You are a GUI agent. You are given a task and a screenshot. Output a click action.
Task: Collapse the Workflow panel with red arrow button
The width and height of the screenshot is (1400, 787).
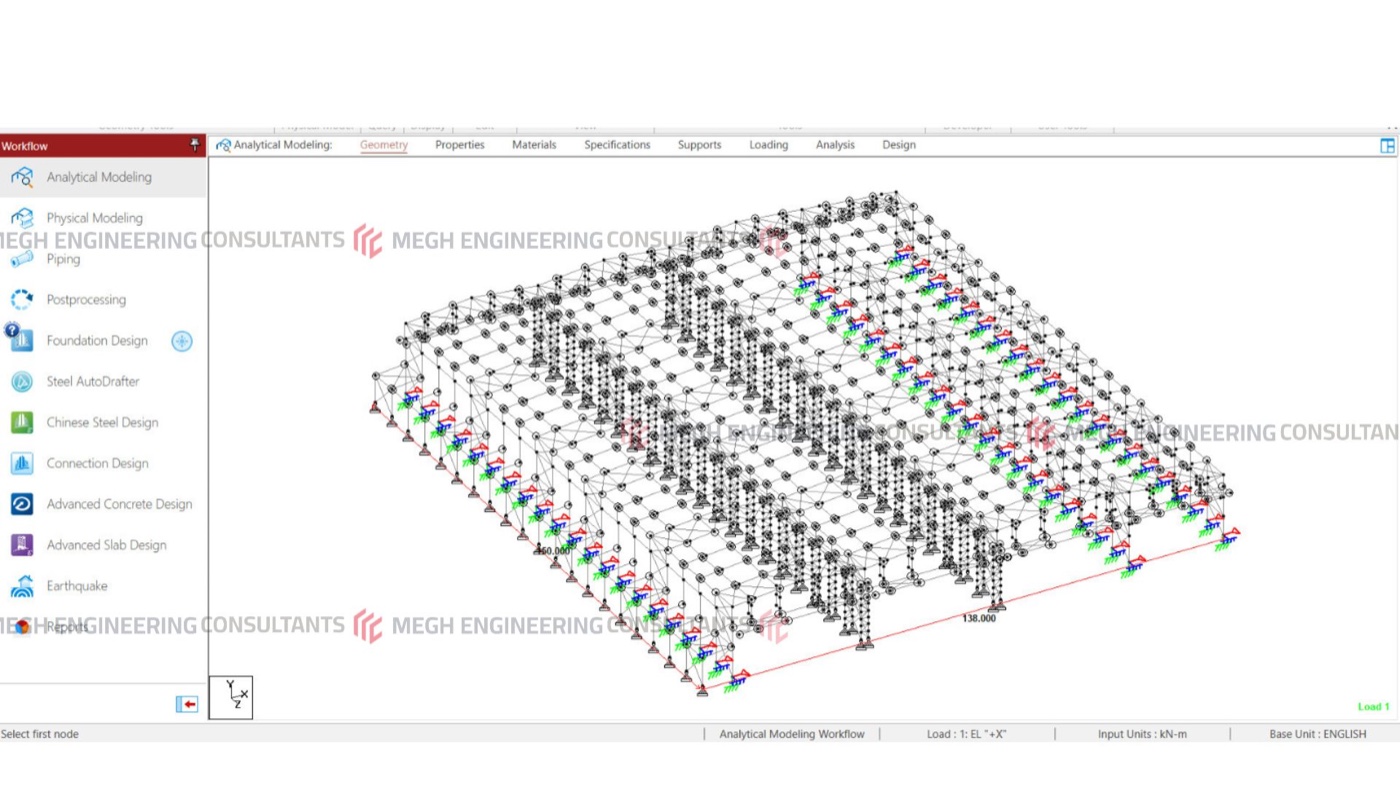click(187, 704)
